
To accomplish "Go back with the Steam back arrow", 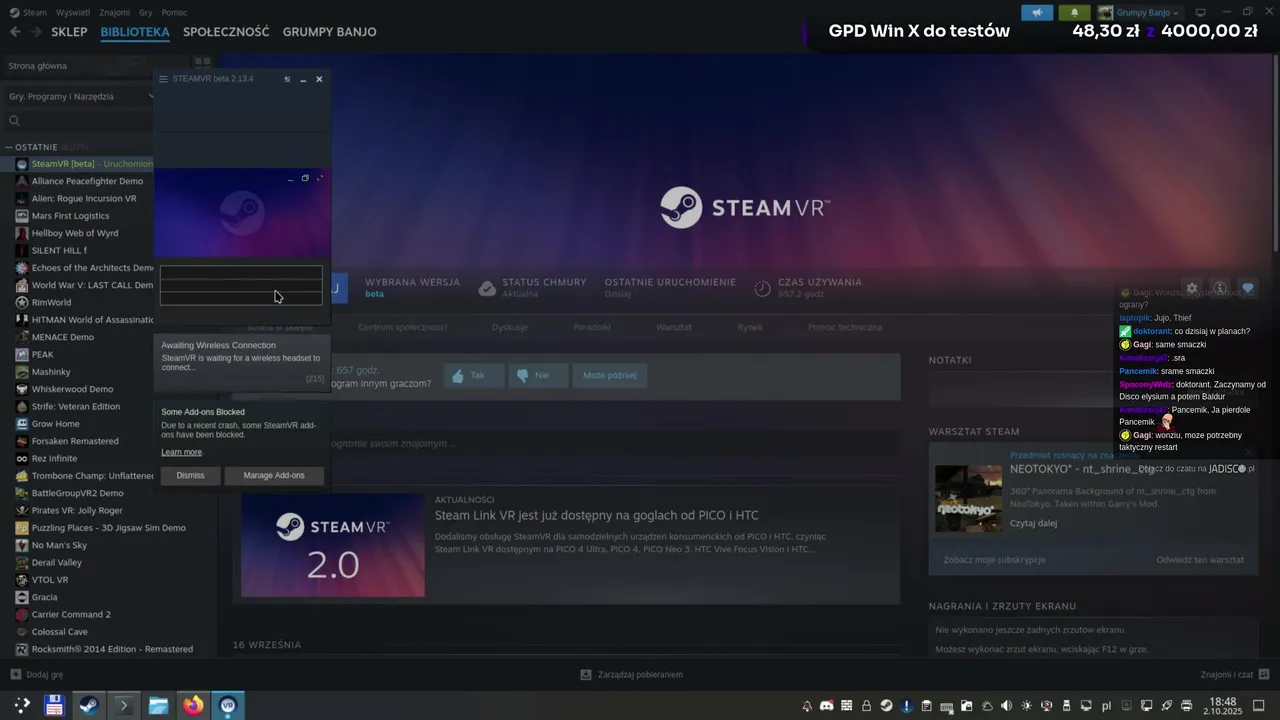I will tap(15, 32).
